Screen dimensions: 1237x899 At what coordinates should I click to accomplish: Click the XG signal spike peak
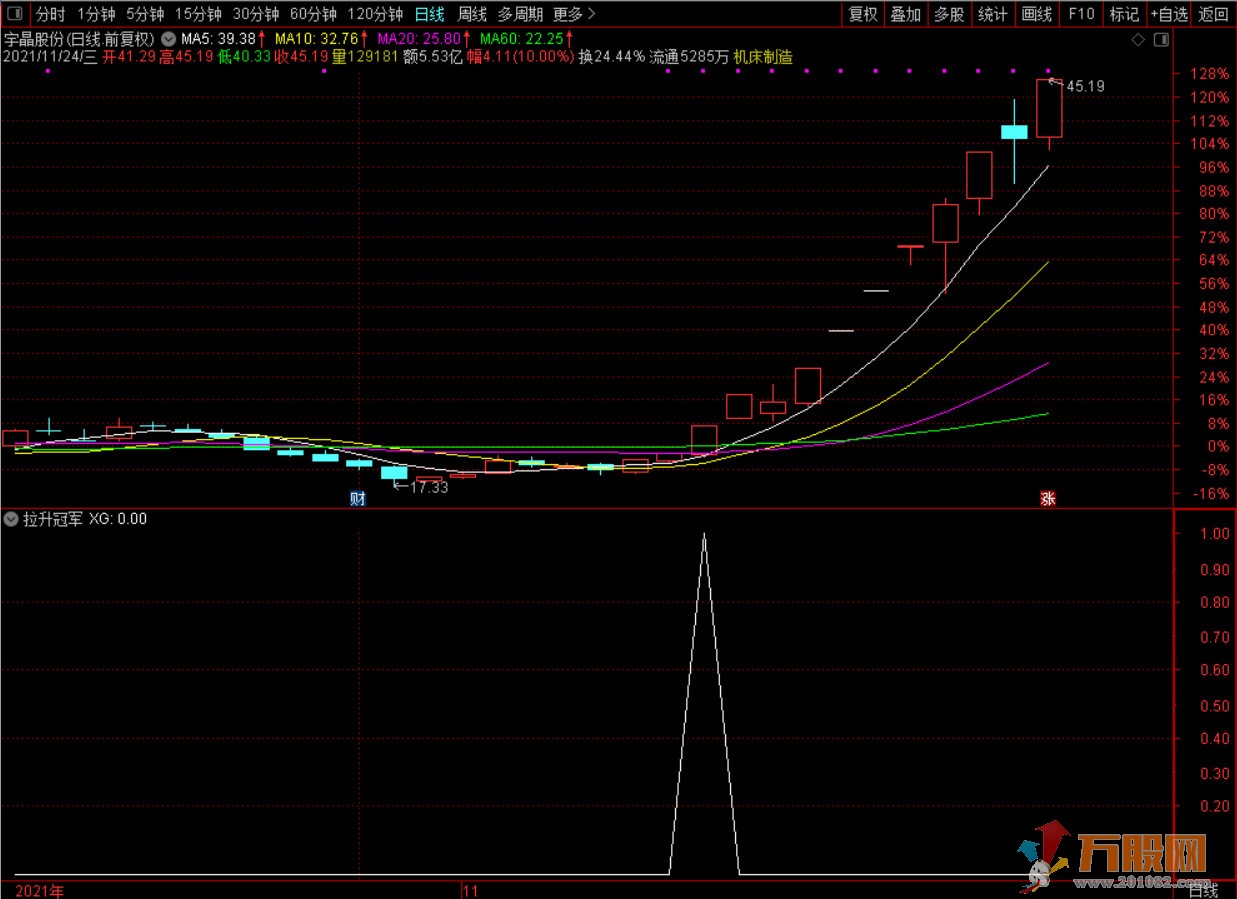coord(704,536)
